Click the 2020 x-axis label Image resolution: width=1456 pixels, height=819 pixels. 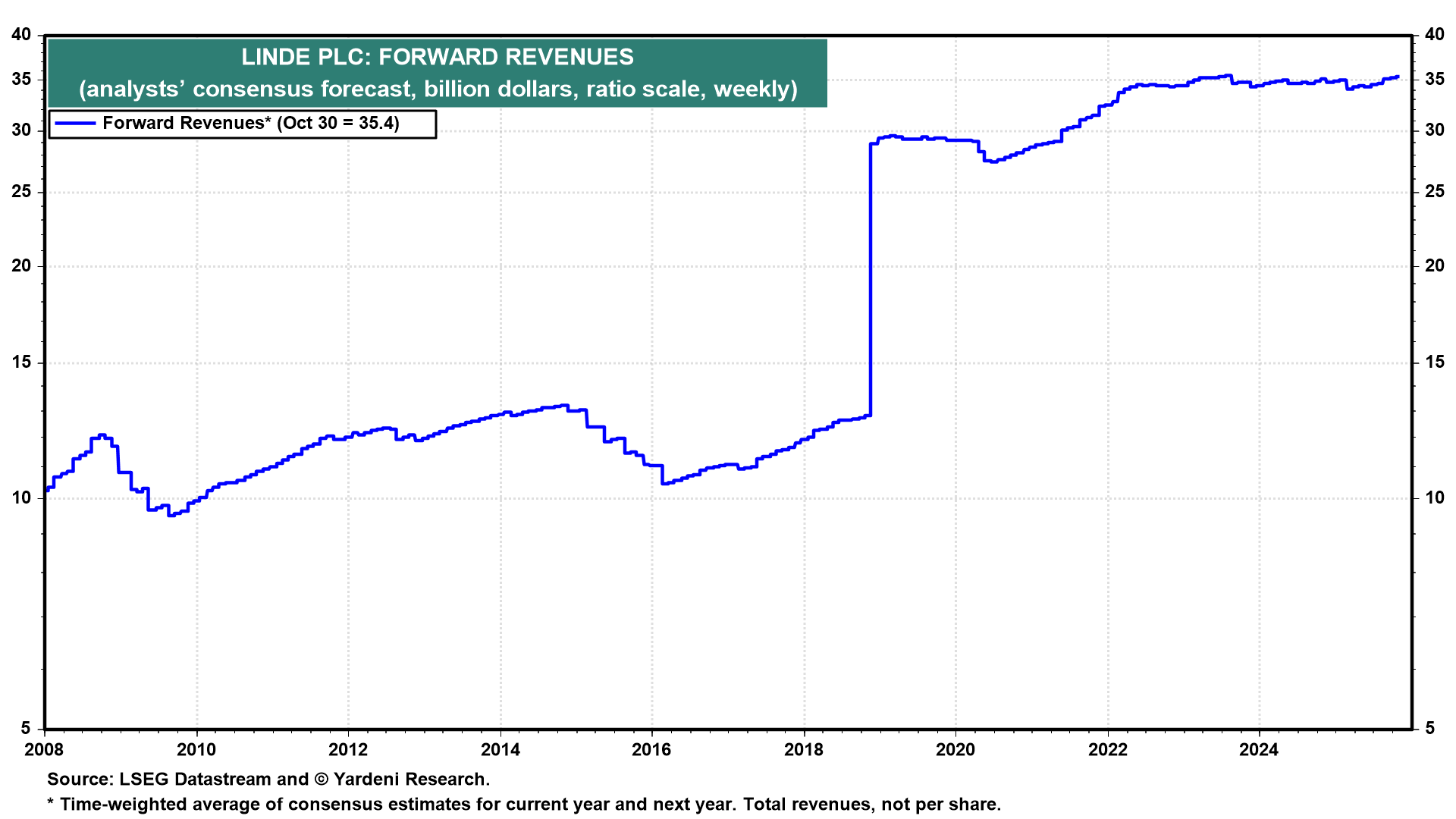955,750
